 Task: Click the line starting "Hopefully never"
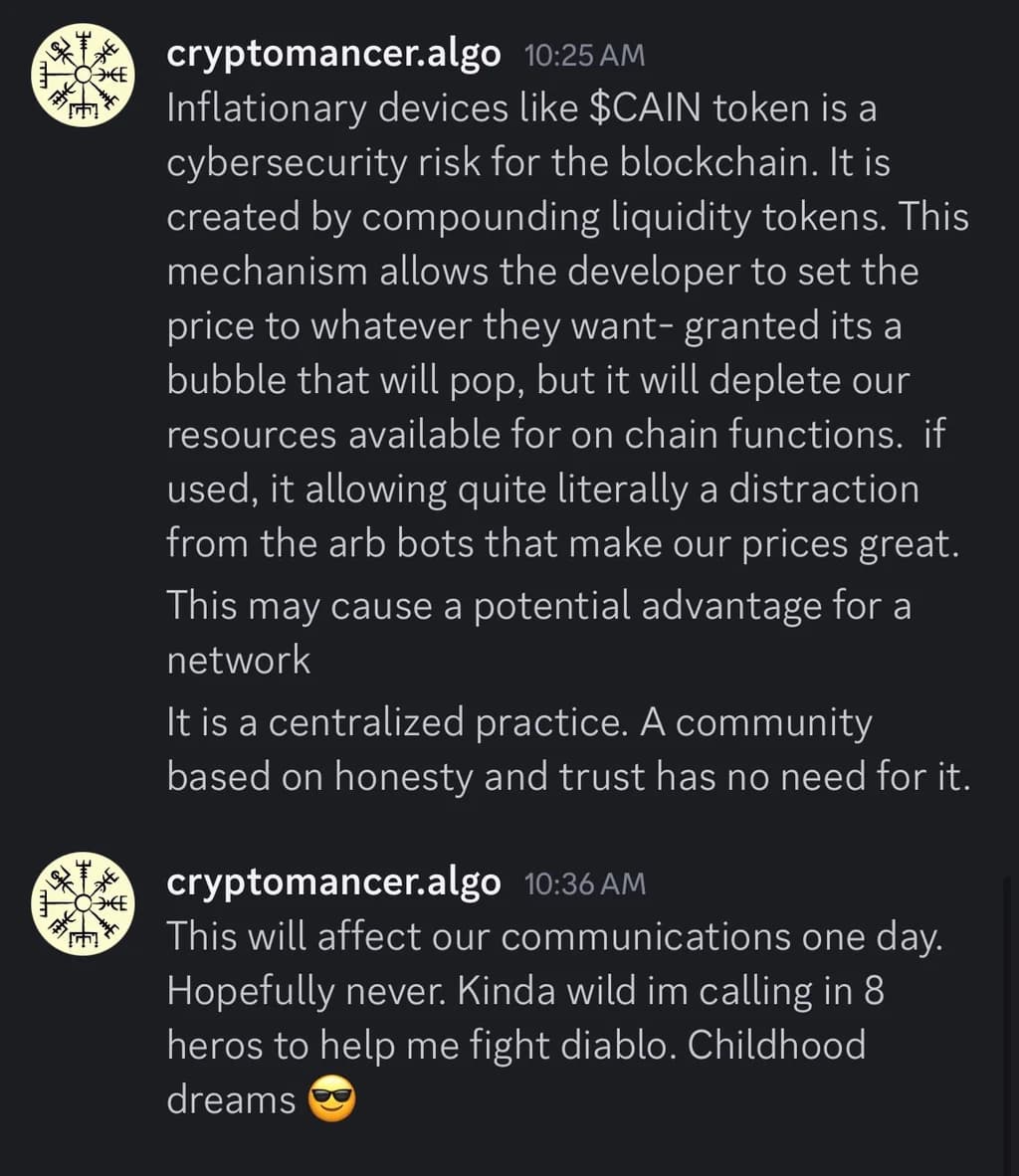[x=524, y=991]
